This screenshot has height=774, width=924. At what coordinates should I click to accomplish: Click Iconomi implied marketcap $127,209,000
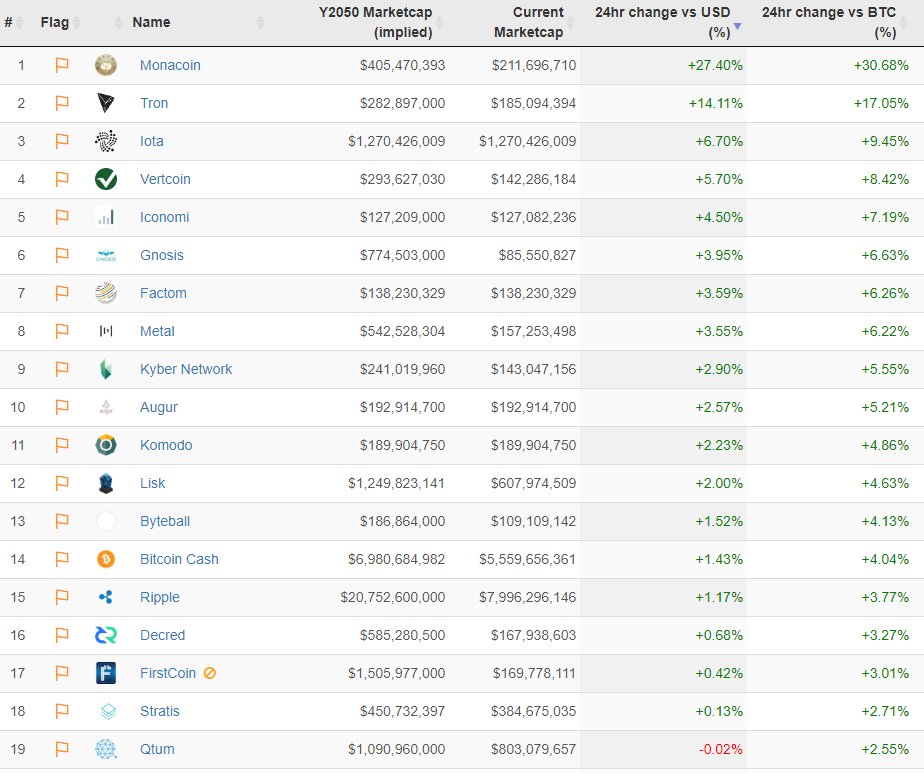(402, 217)
